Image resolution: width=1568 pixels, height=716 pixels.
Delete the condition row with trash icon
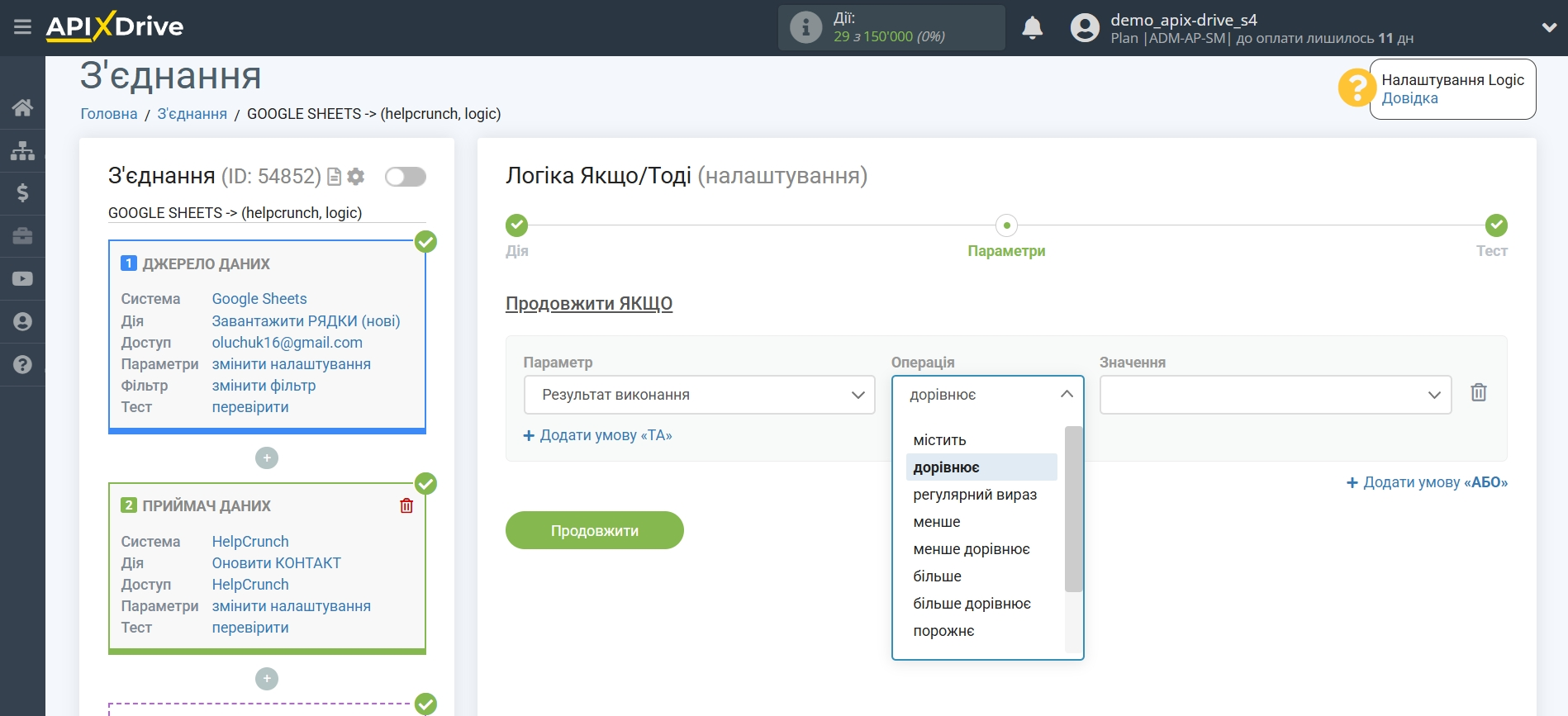point(1479,392)
